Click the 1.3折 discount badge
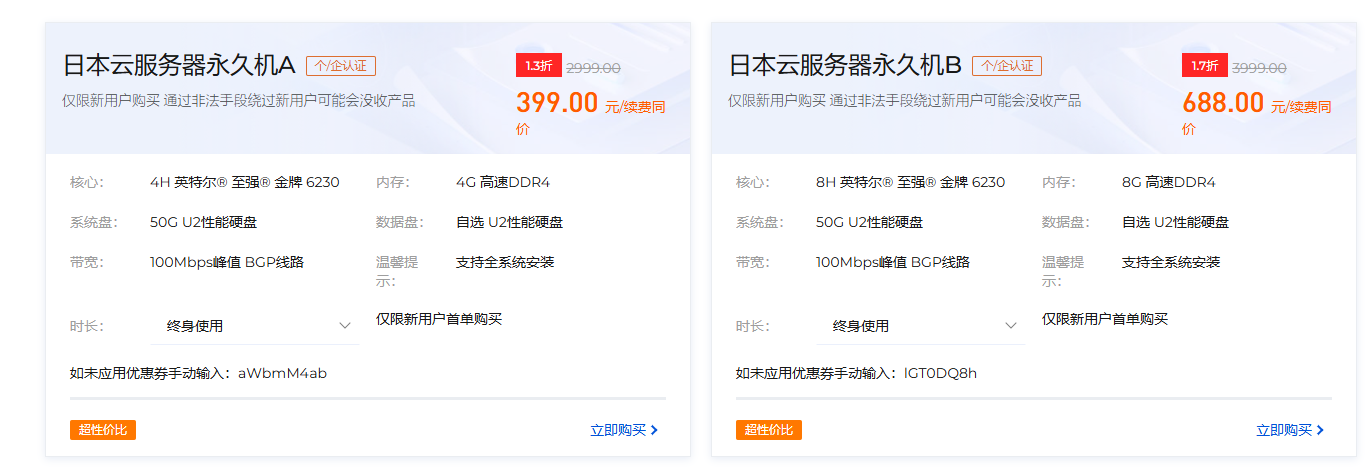The image size is (1372, 469). [x=538, y=66]
